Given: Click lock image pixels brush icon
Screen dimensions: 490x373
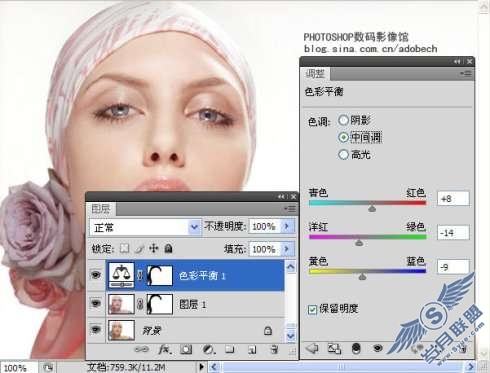Looking at the screenshot, I should [x=140, y=249].
